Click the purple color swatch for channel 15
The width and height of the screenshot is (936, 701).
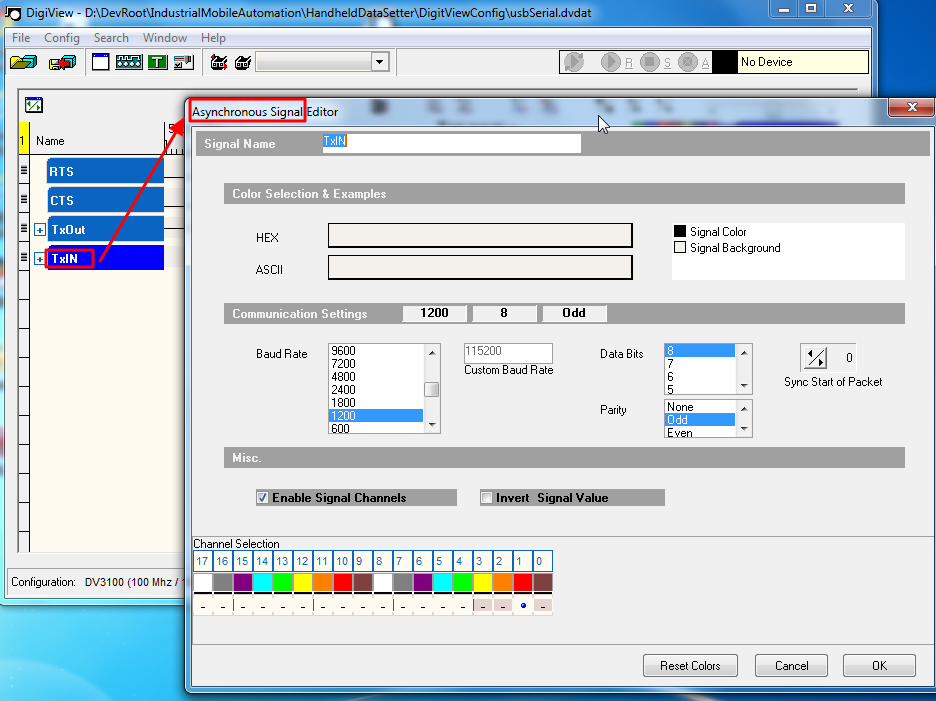pos(243,582)
